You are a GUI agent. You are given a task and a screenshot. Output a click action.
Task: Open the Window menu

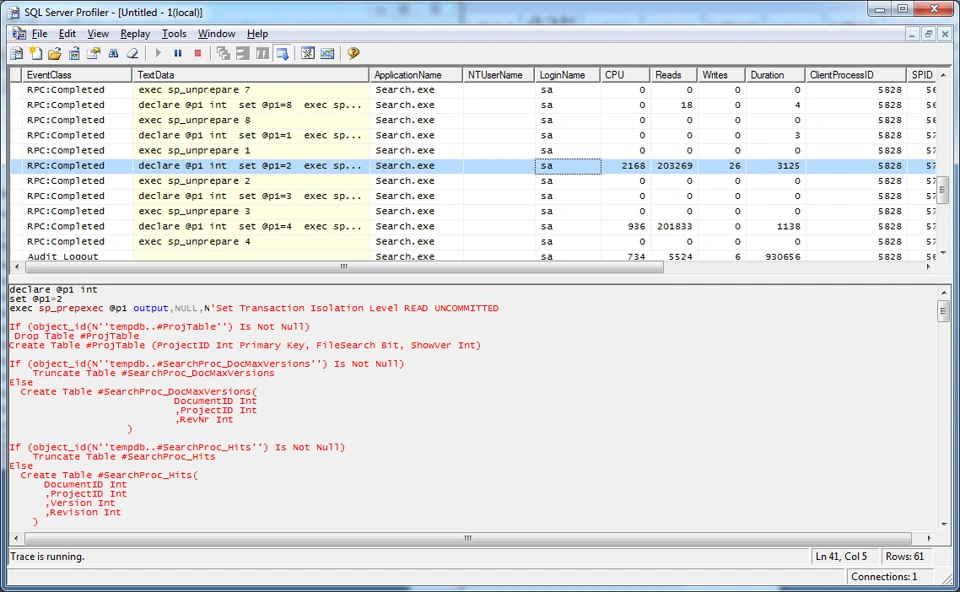coord(216,34)
